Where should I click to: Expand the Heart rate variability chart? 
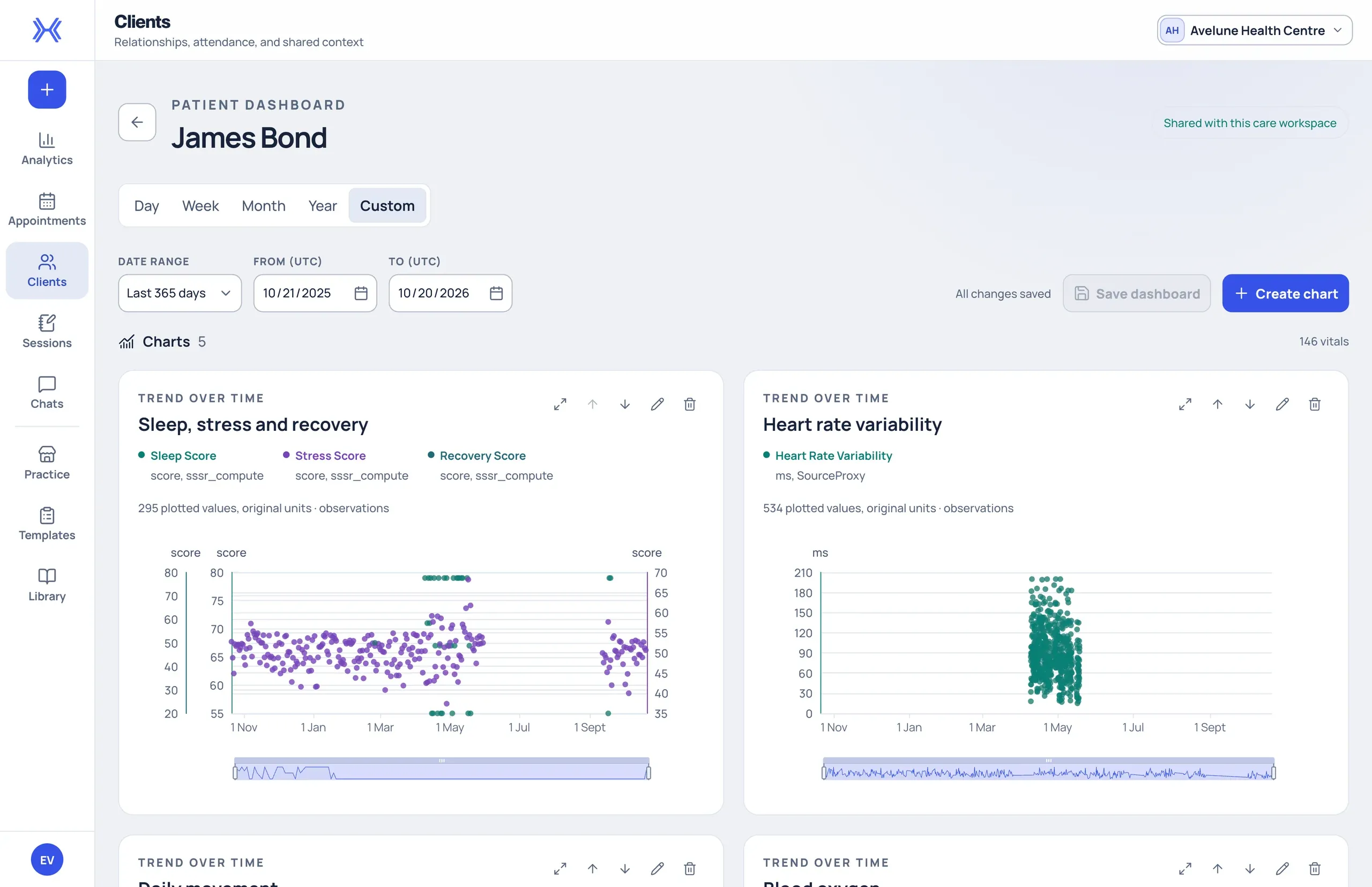pos(1185,404)
